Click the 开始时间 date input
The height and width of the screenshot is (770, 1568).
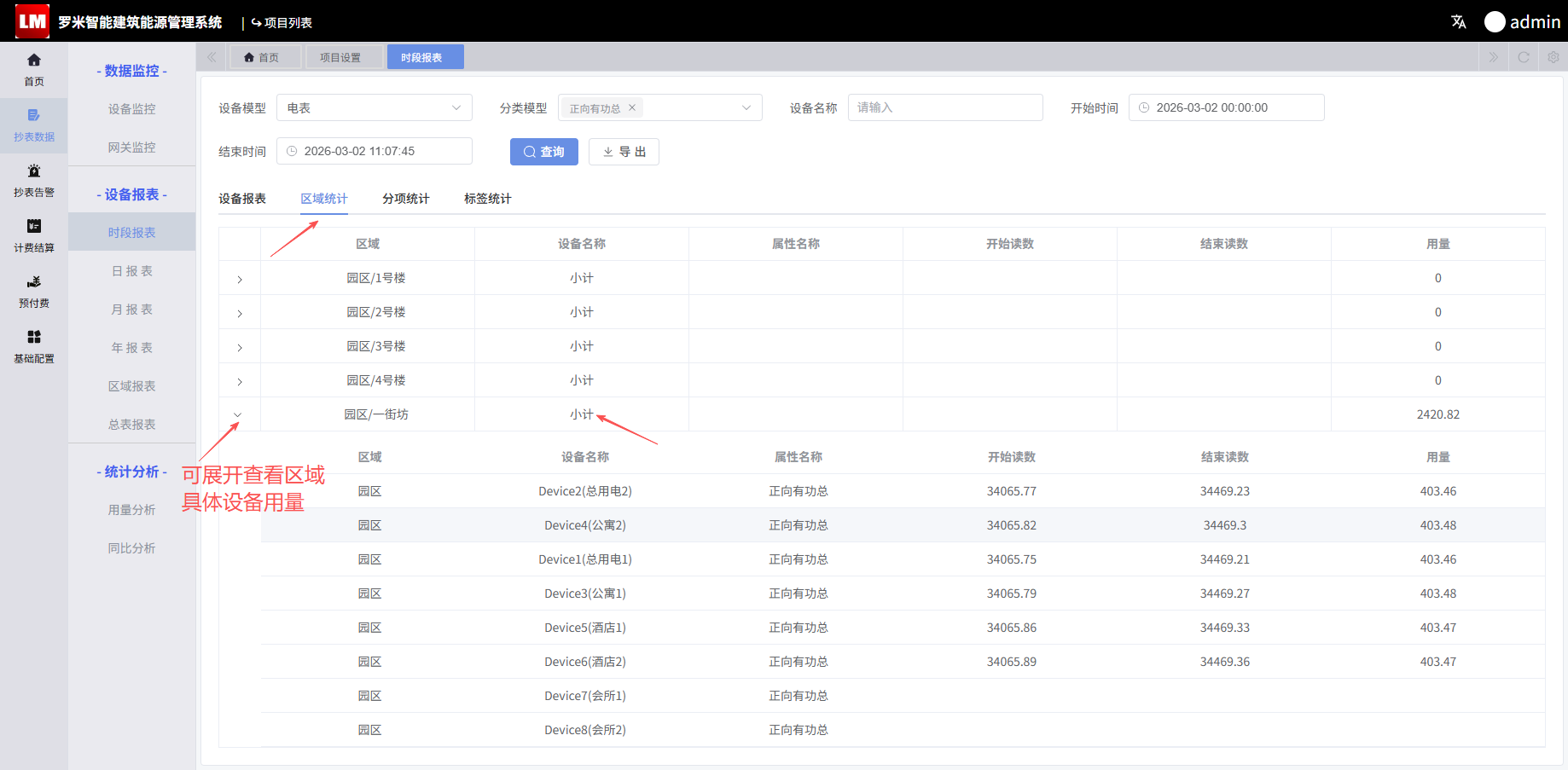tap(1227, 107)
